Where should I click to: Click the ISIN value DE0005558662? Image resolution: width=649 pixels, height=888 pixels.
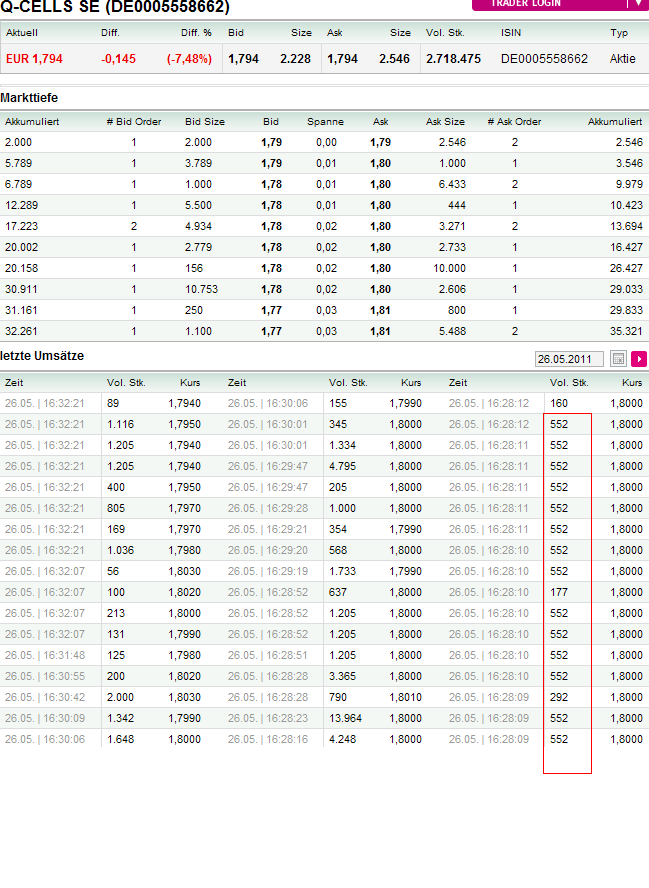(544, 59)
